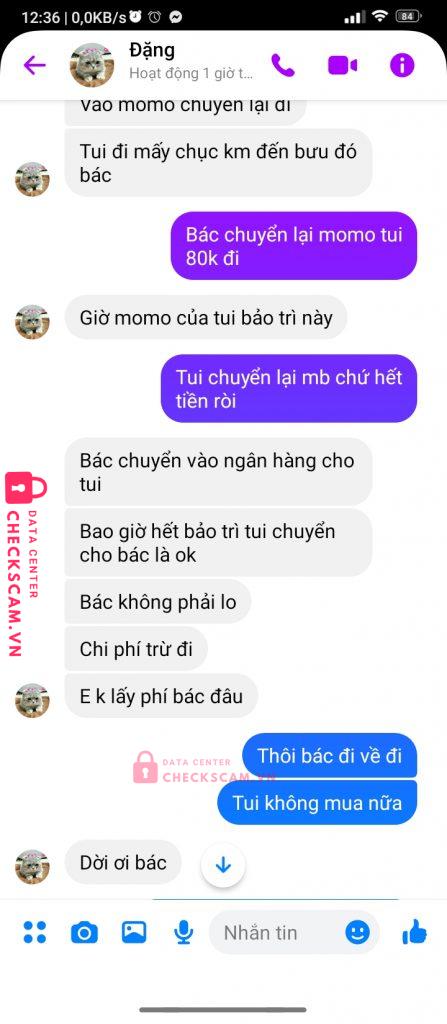Open the photo gallery picker
Screen dimensions: 447x1024
pos(134,932)
